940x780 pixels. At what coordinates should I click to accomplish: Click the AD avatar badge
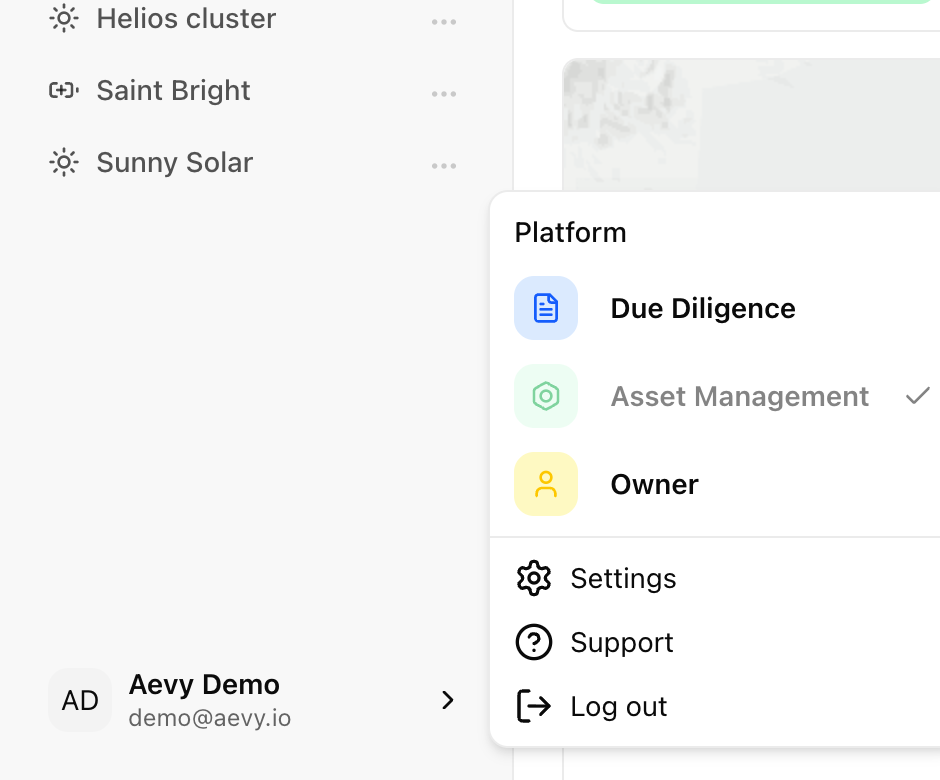[x=80, y=700]
